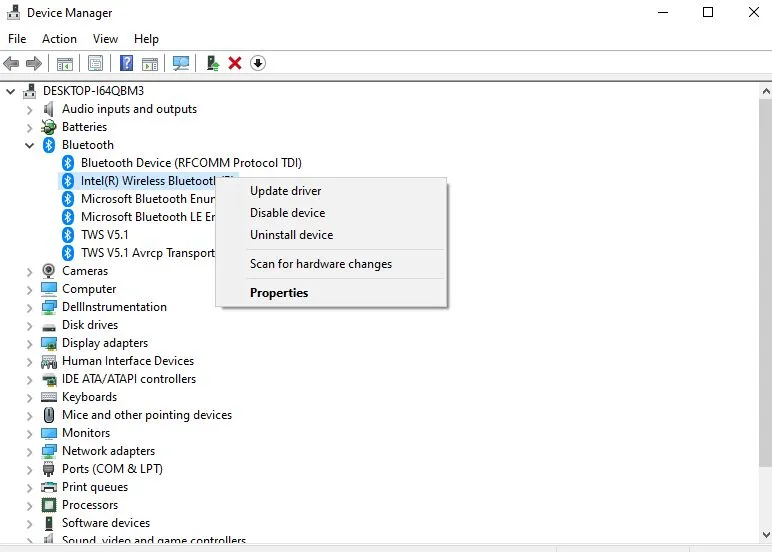Select the Intel(R) Wireless Bluetooth device

click(x=148, y=181)
